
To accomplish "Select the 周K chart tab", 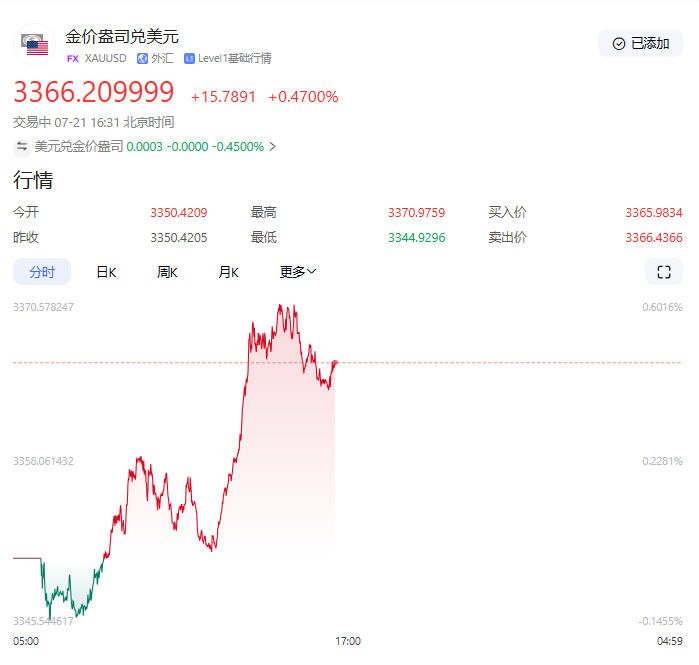I will point(167,272).
